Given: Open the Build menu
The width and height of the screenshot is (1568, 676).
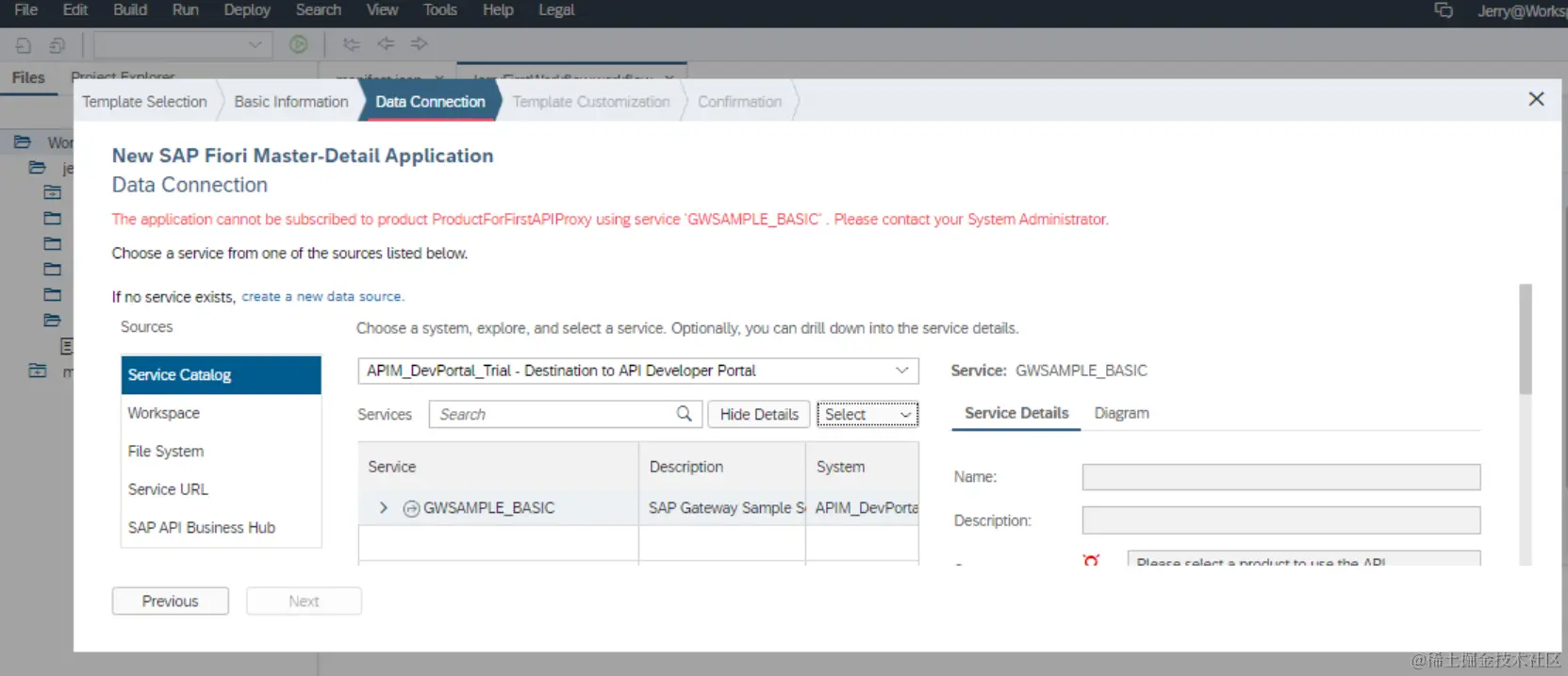Looking at the screenshot, I should coord(130,9).
